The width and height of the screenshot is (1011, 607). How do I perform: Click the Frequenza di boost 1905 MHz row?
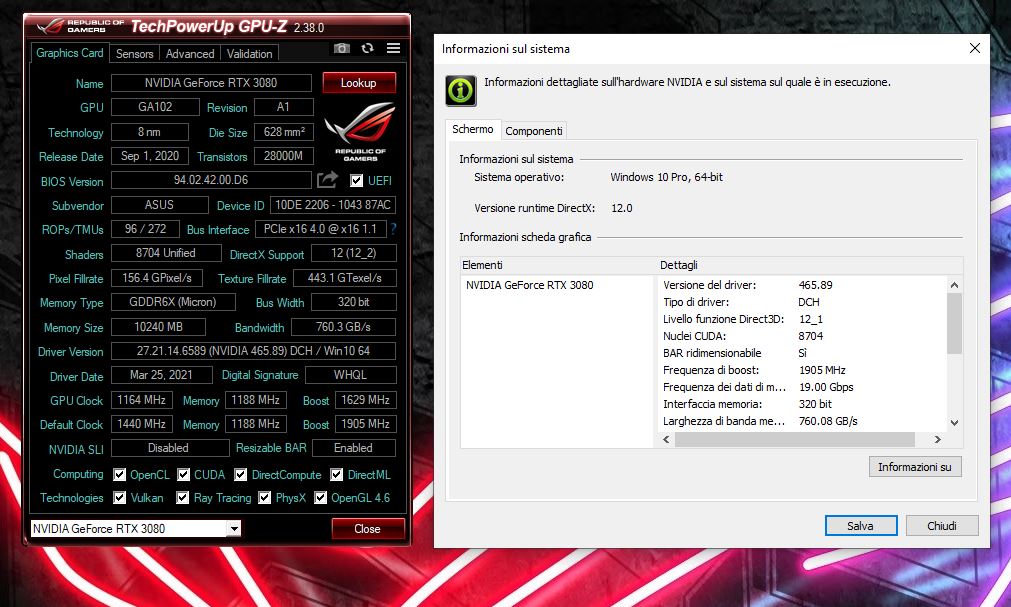pyautogui.click(x=803, y=370)
